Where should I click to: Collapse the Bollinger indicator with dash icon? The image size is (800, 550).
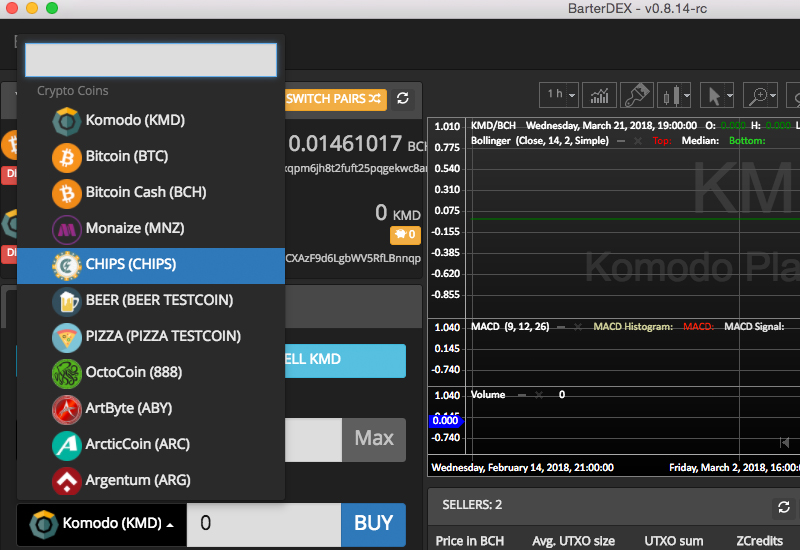621,141
